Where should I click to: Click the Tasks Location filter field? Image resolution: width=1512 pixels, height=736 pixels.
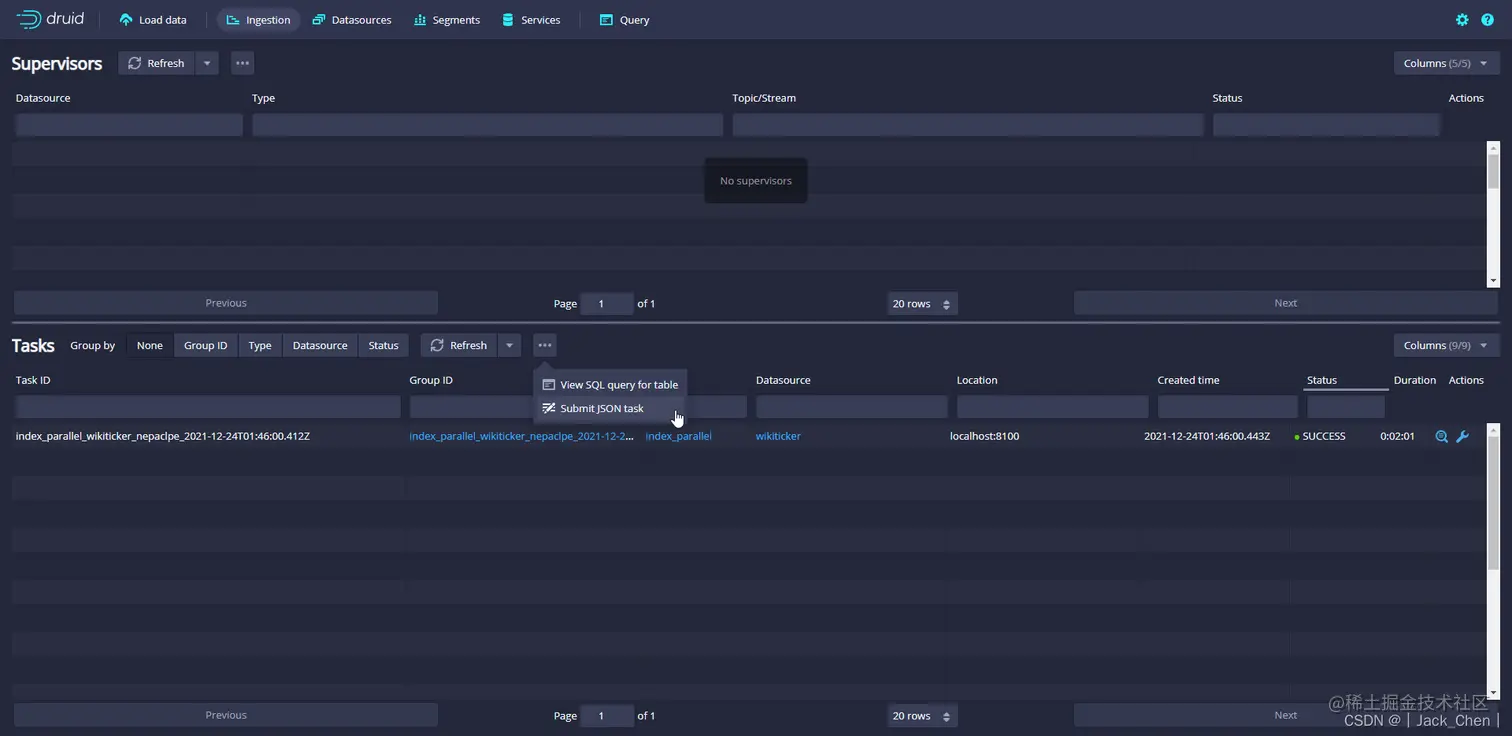(1052, 407)
